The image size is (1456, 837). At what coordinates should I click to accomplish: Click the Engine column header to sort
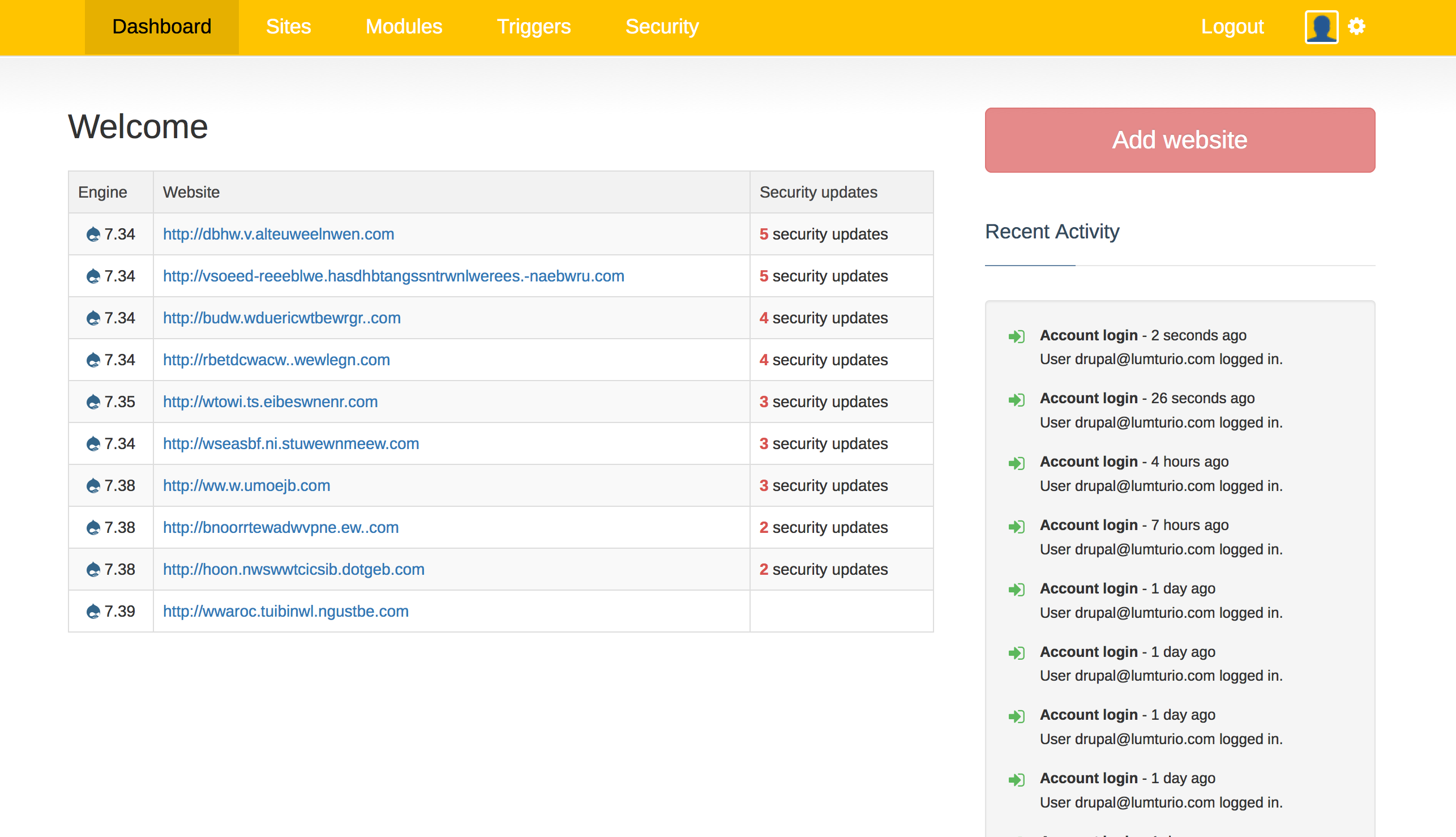[x=103, y=192]
